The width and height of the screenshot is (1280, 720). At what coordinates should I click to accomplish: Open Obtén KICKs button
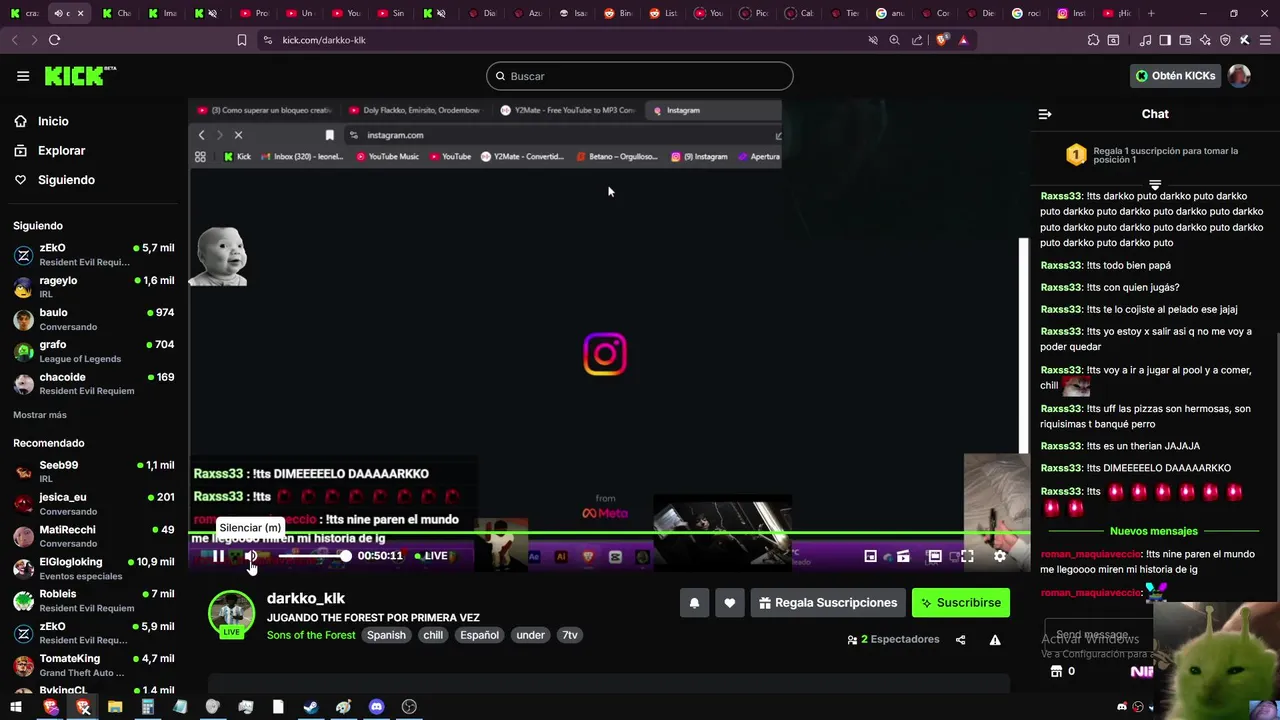click(x=1175, y=76)
